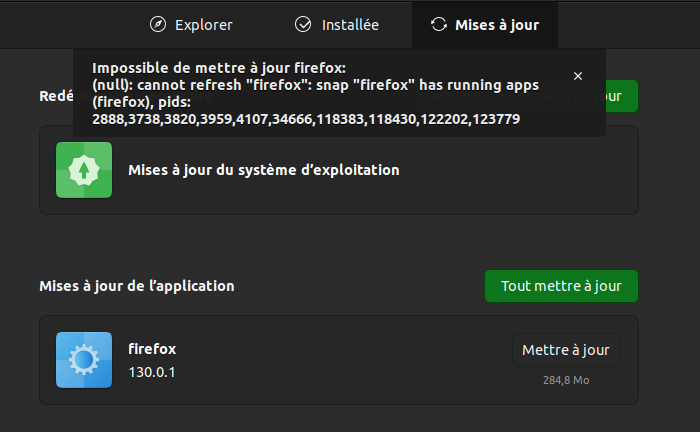Select the Mises à jour tab
The image size is (700, 432).
485,25
